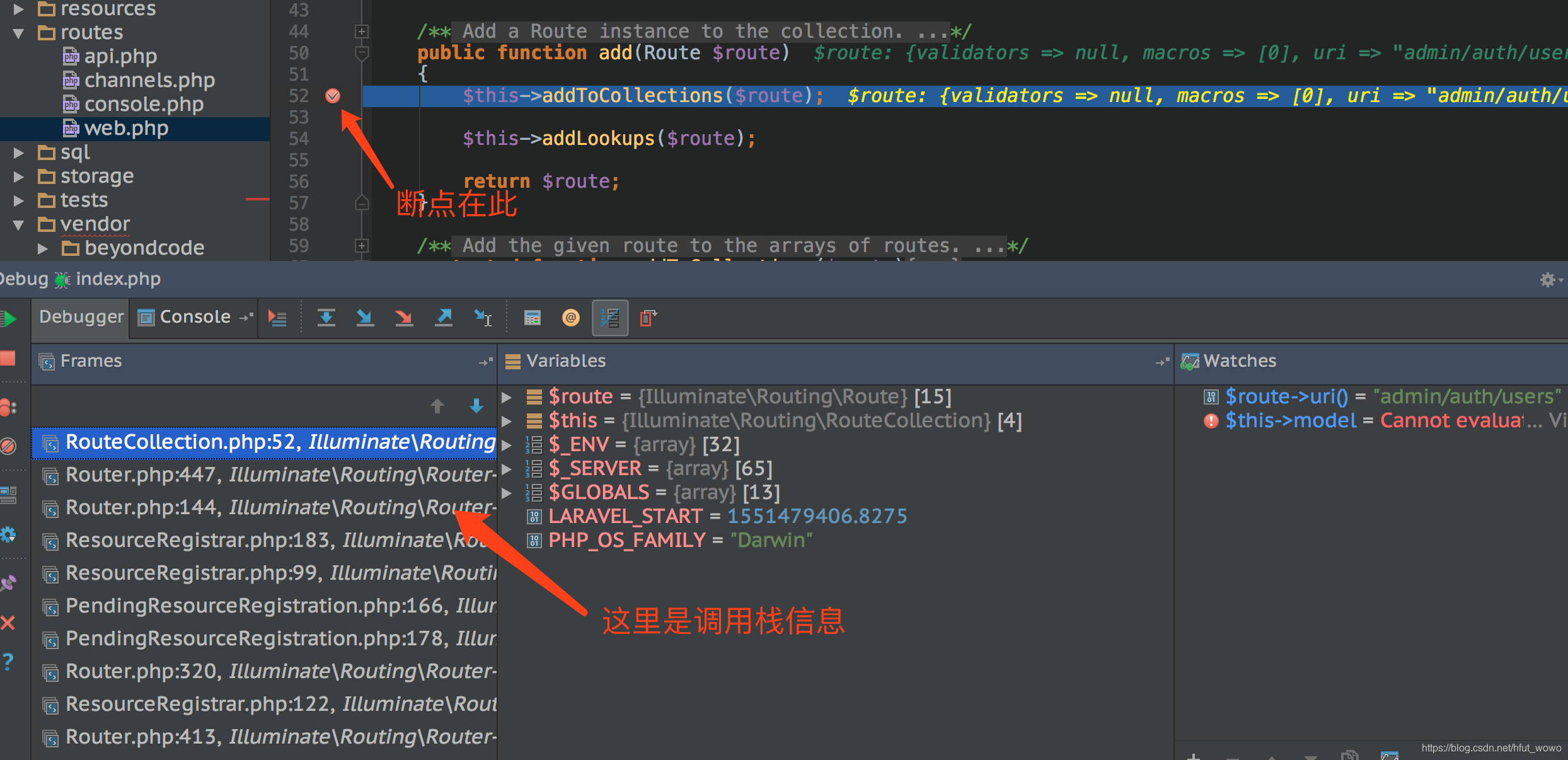Open View Breakpoints in left gutter
Screen dimensions: 1568x760
click(8, 408)
